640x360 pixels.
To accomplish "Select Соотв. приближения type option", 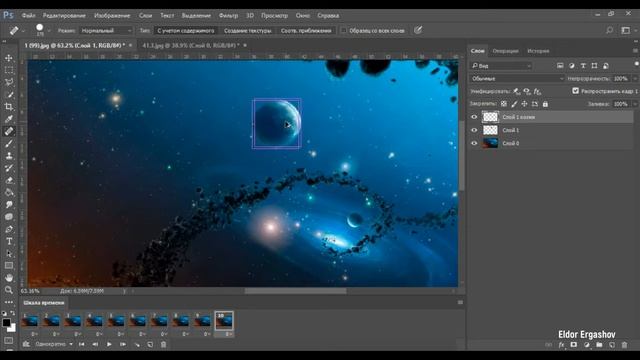I will coord(306,31).
